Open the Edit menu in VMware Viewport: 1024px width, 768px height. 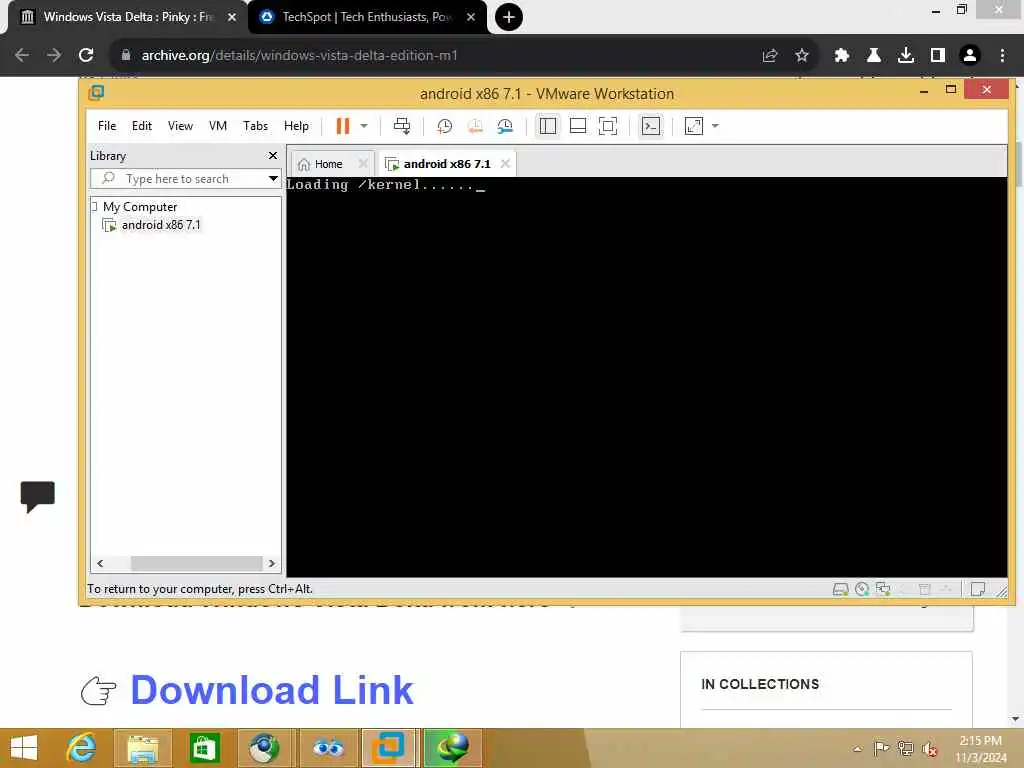tap(142, 126)
